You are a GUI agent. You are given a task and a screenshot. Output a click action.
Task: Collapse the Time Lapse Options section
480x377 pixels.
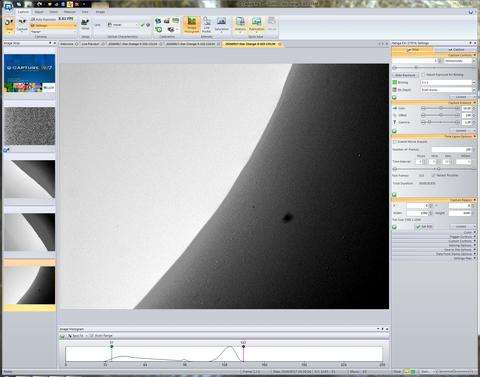(474, 136)
